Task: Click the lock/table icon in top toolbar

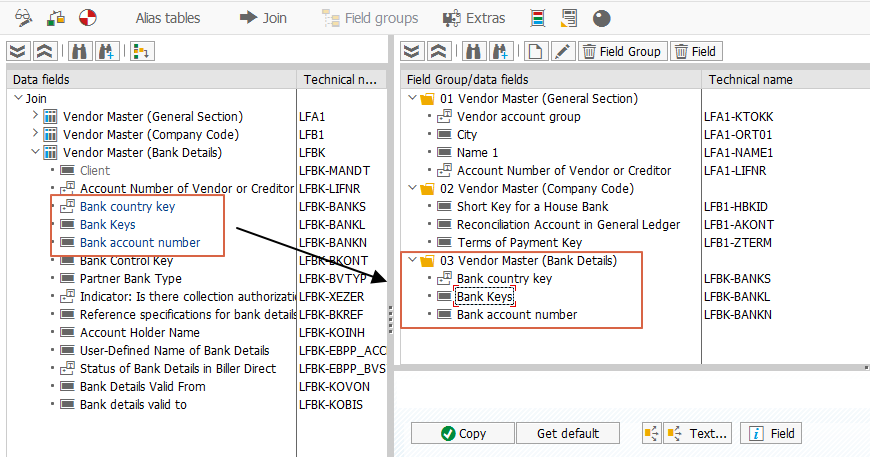Action: coord(55,18)
